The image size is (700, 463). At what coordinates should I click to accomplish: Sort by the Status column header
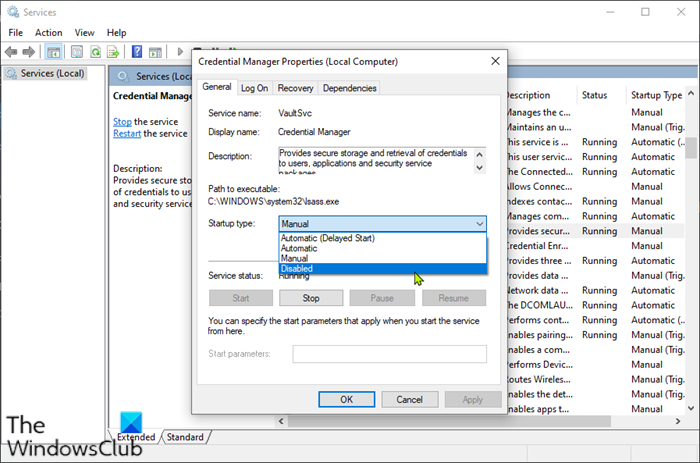[x=601, y=95]
